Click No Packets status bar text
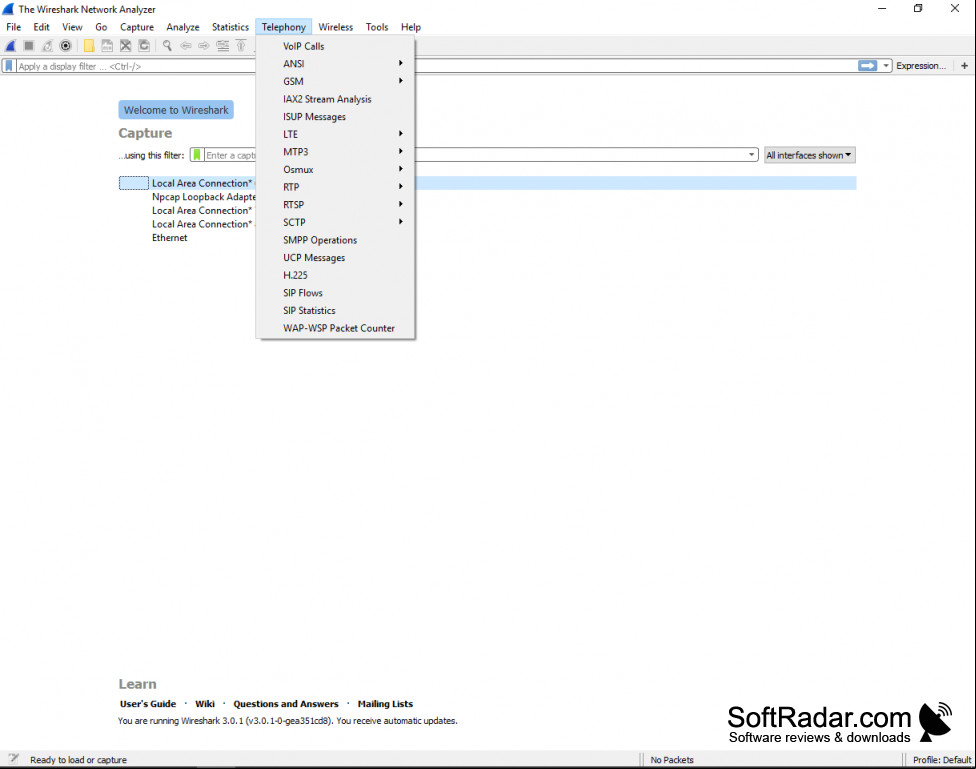 pos(672,760)
